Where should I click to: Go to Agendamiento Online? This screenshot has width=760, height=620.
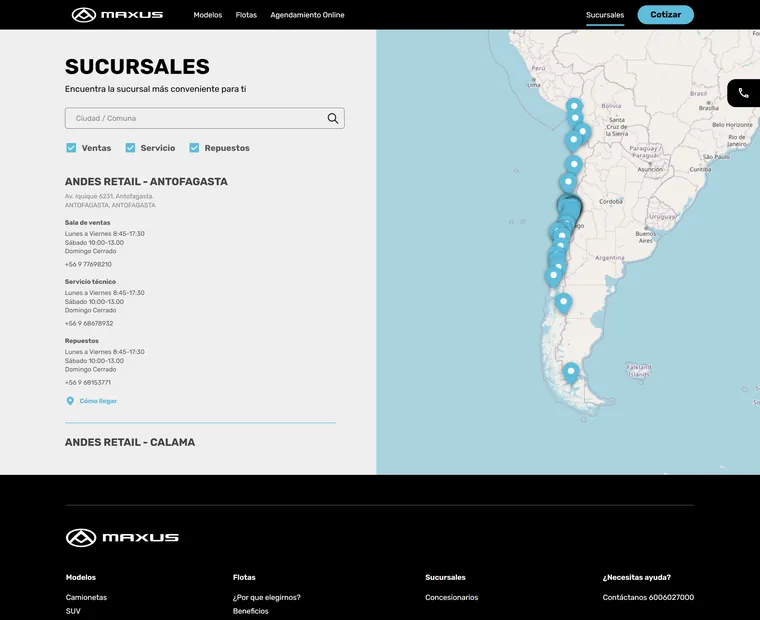[307, 15]
